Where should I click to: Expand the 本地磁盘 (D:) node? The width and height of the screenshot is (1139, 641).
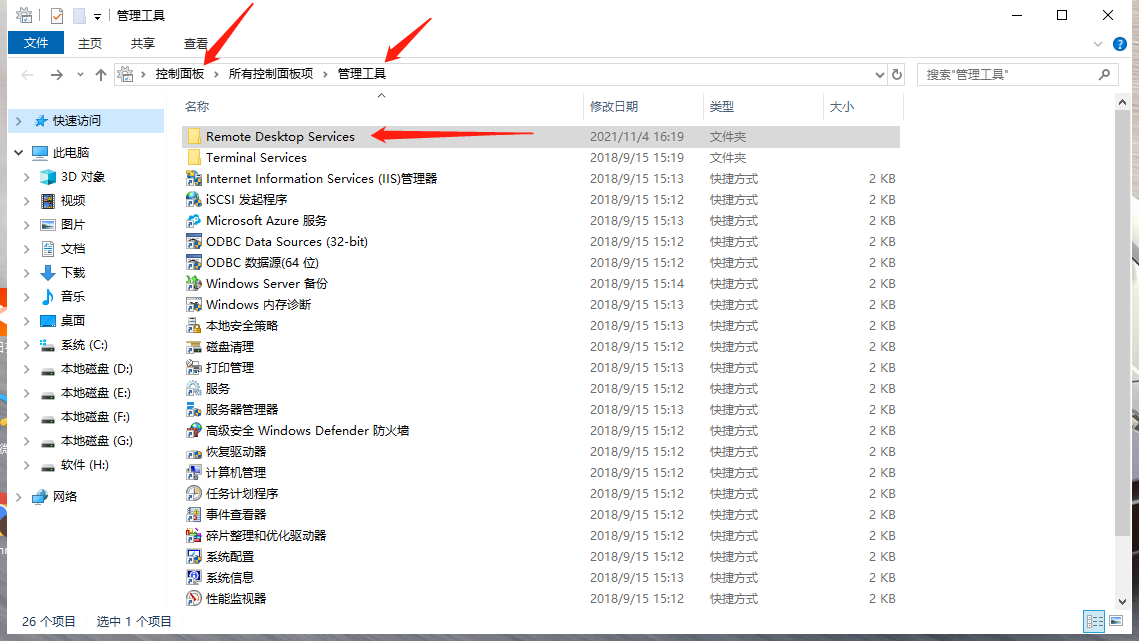(27, 369)
